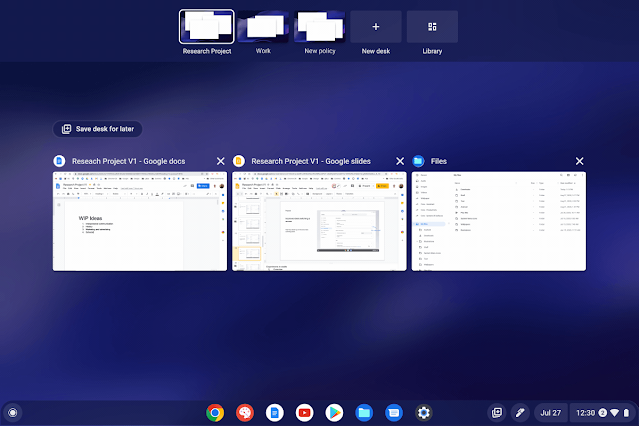Click the Research Project V1 - Google slides title
This screenshot has width=639, height=426.
[x=311, y=161]
